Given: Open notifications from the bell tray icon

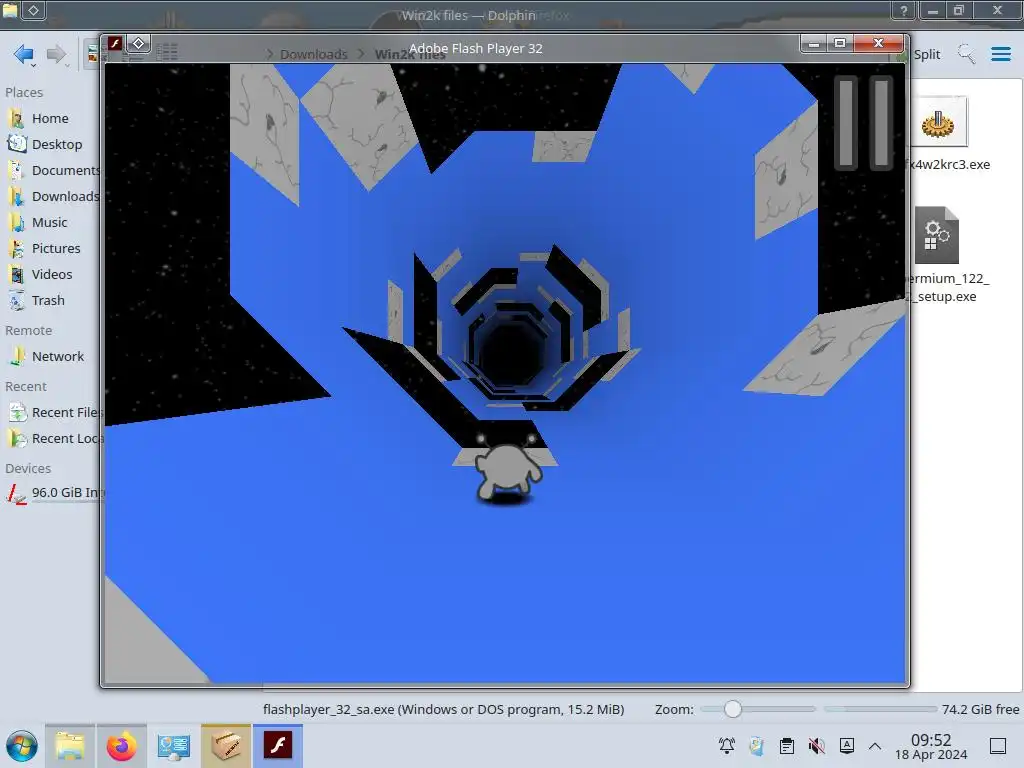Looking at the screenshot, I should 727,745.
